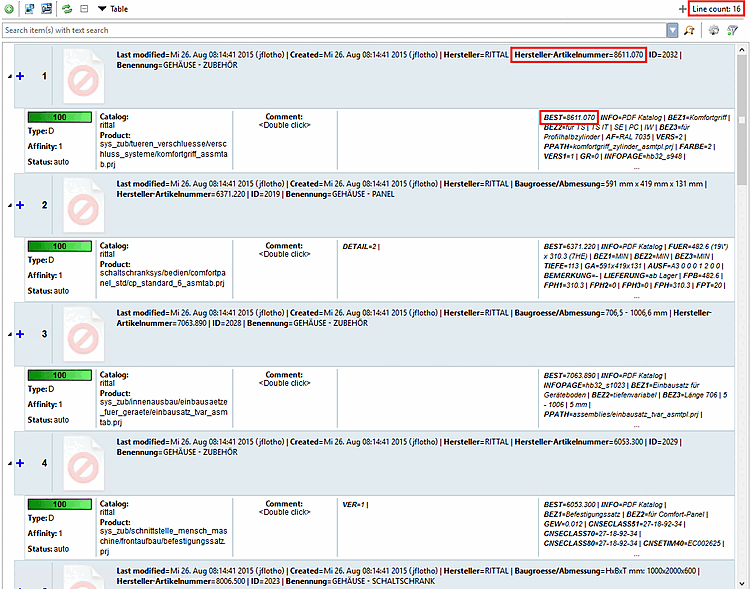Click the ellipsis below row 4 attributes

click(636, 555)
